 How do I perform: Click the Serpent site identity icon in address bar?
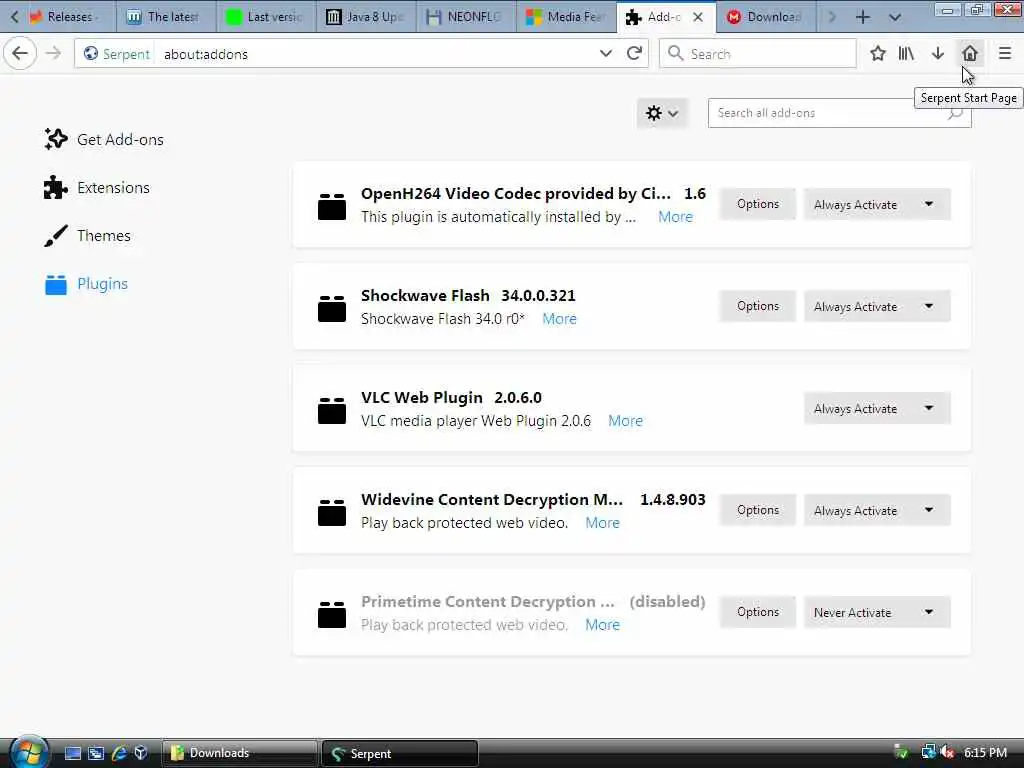pos(91,54)
